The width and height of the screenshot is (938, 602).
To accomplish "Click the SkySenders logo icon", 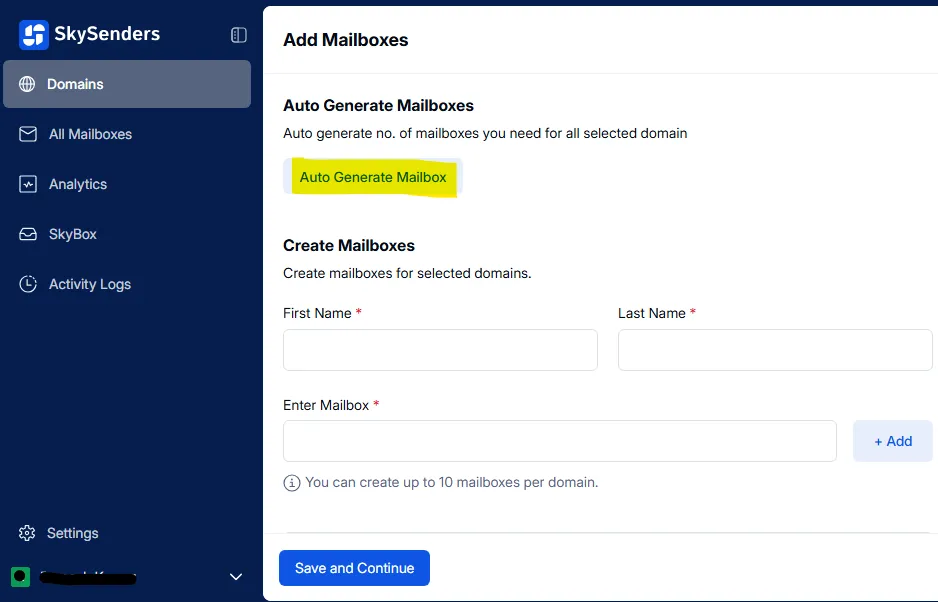I will [x=34, y=35].
